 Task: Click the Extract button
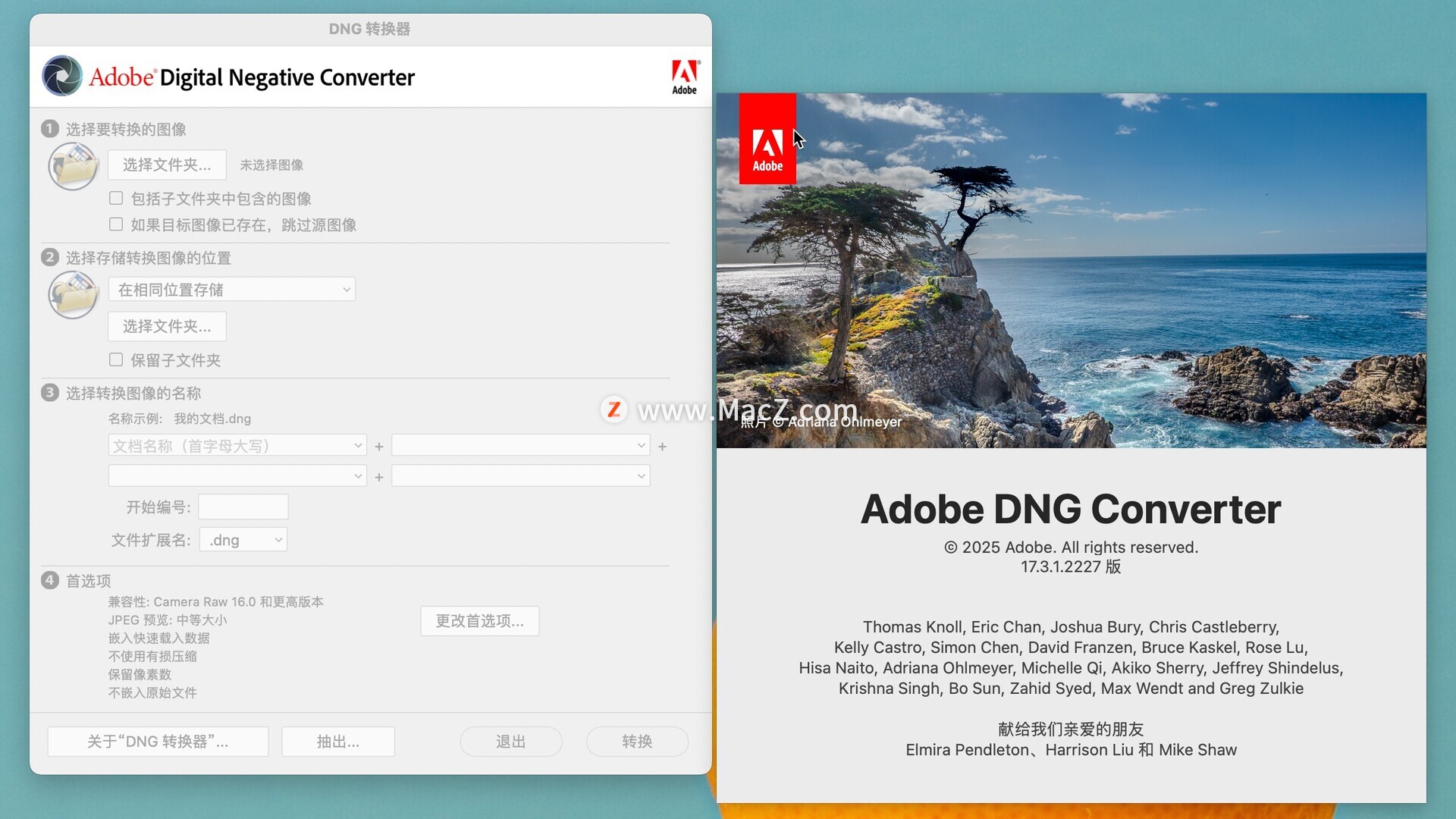click(338, 742)
